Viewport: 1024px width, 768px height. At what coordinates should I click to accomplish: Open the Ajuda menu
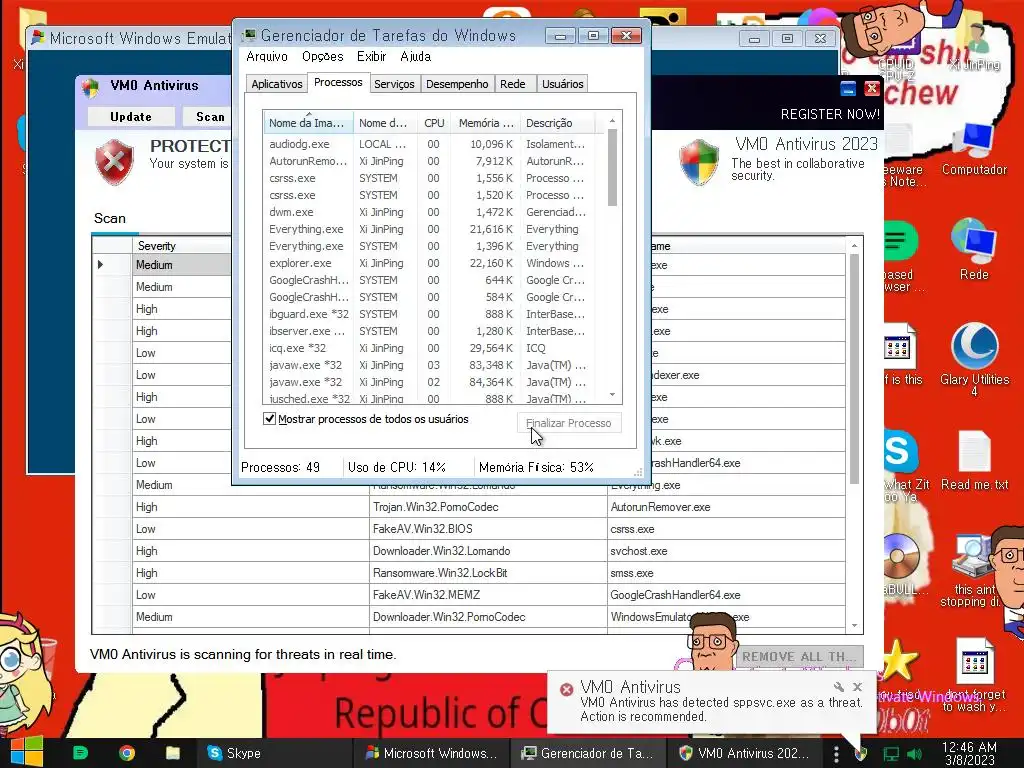coord(415,56)
